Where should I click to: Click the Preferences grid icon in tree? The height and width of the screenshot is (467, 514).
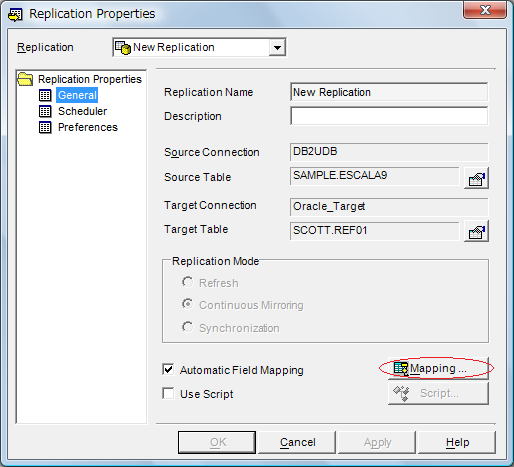point(45,127)
